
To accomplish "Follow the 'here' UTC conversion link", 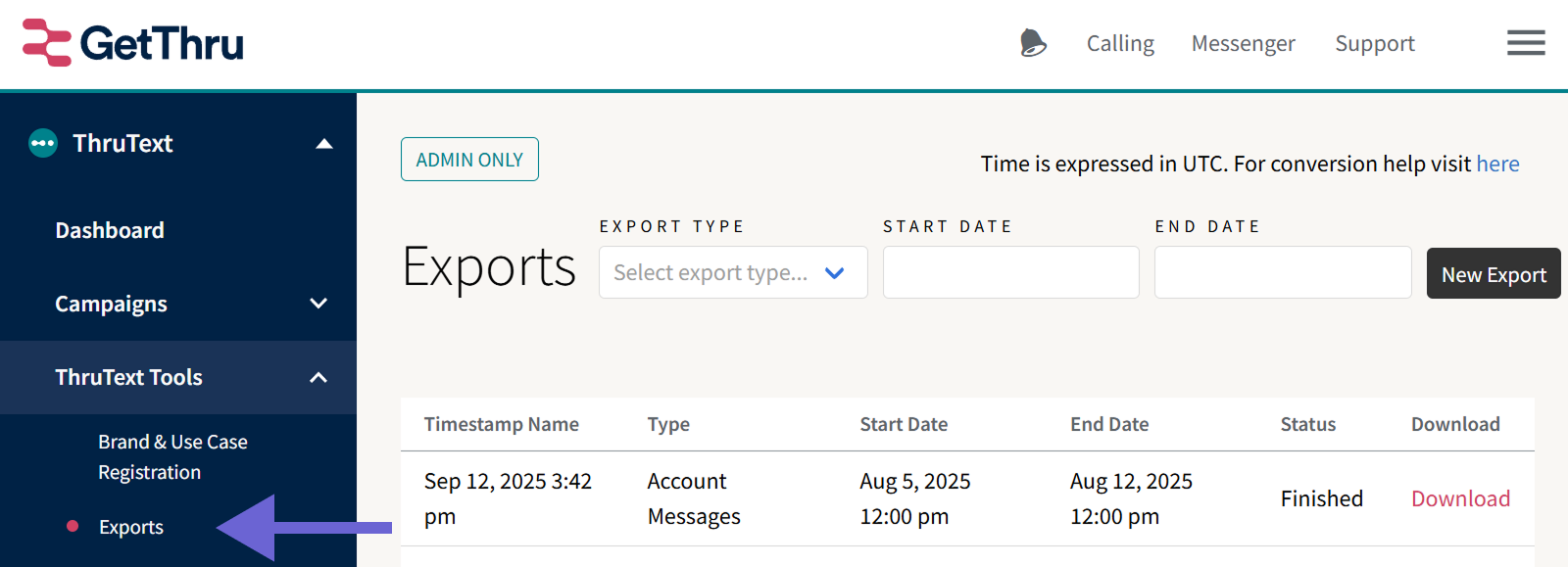I will [x=1497, y=164].
